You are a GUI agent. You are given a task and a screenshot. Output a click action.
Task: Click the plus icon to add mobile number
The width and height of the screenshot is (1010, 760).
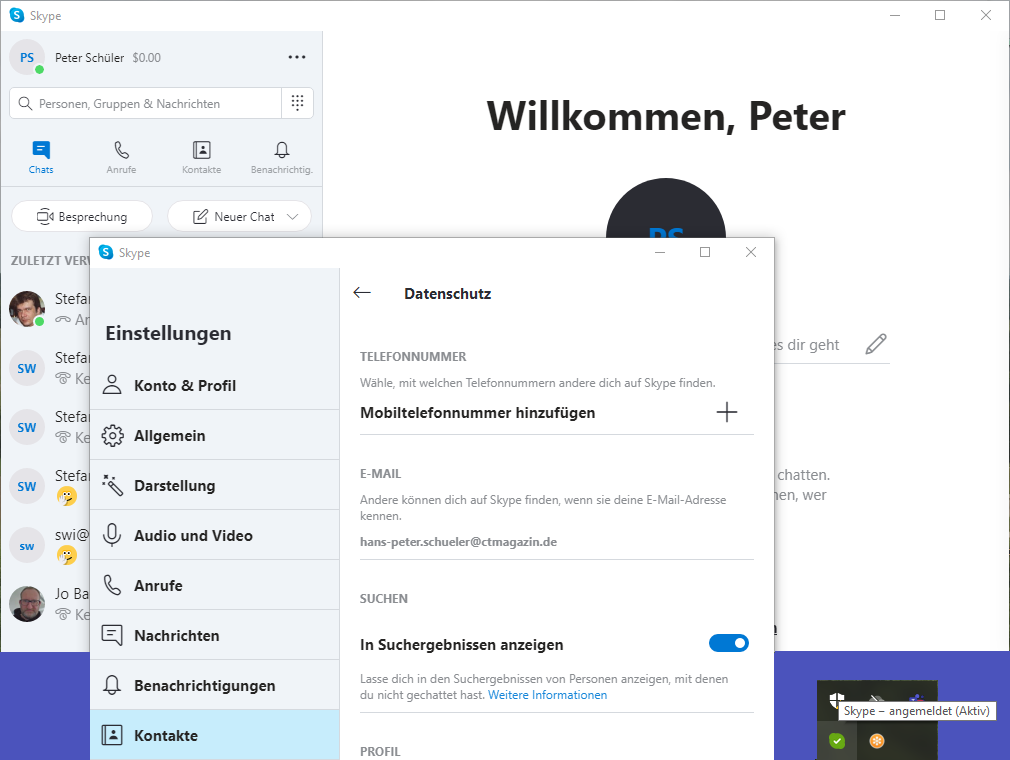tap(727, 412)
